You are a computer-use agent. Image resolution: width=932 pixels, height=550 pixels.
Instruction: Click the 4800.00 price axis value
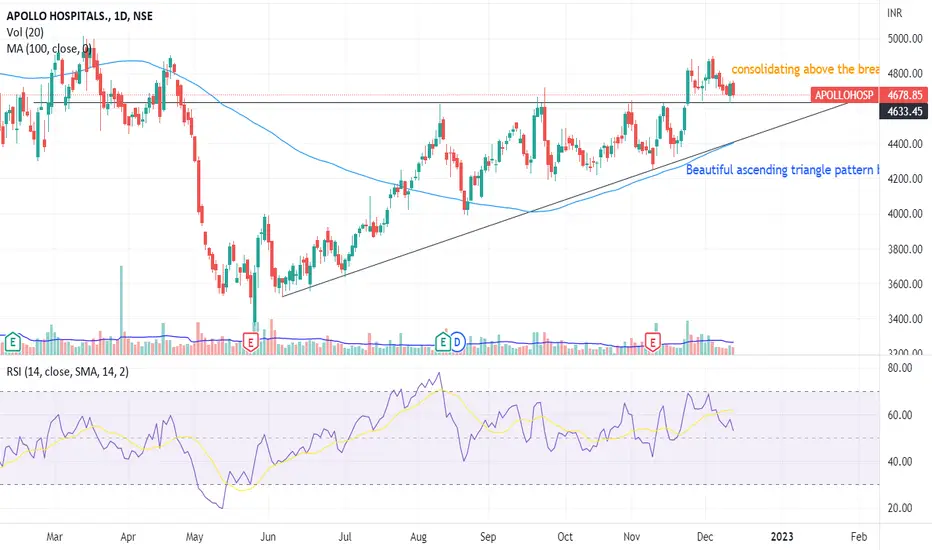(905, 74)
